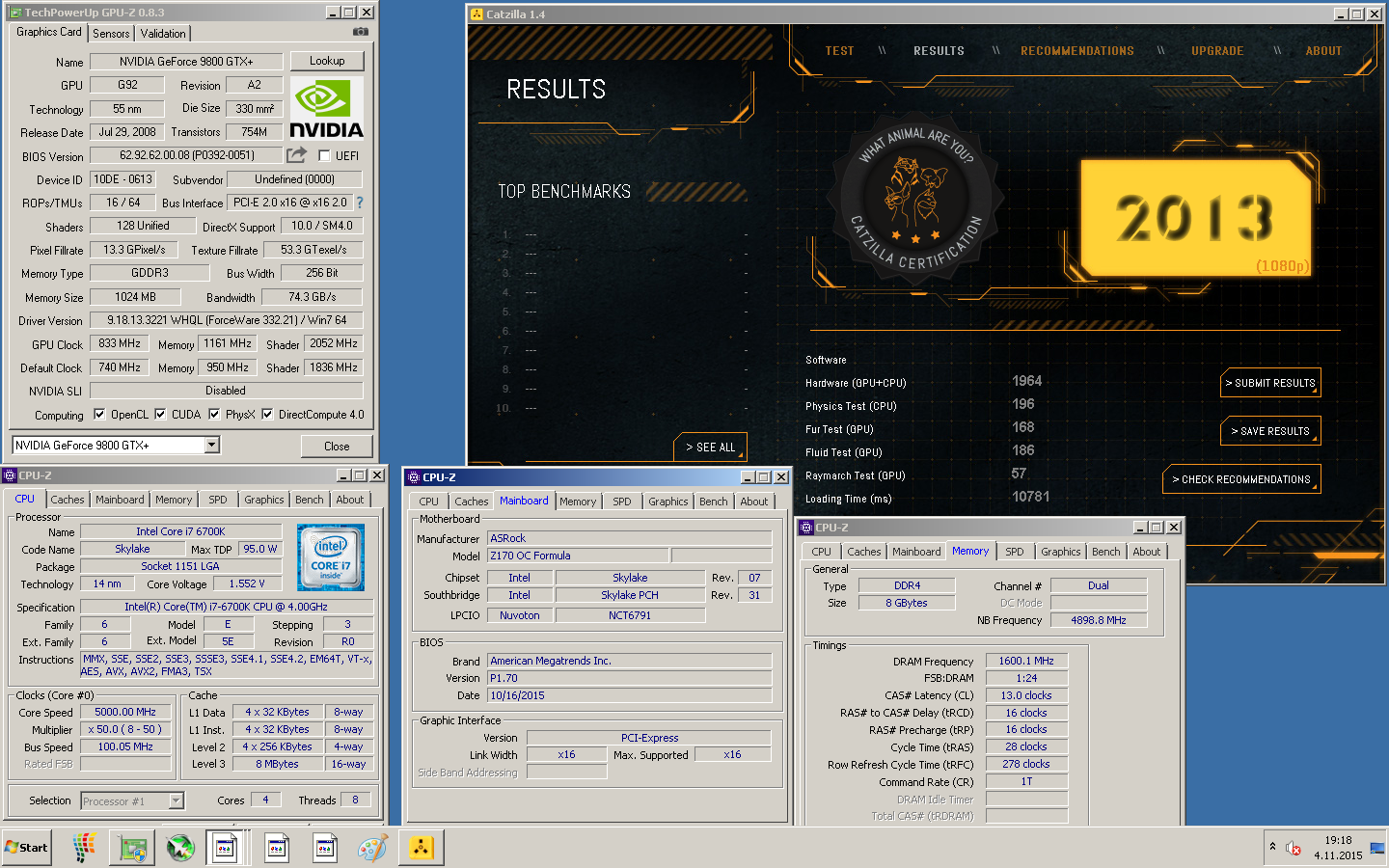Image resolution: width=1389 pixels, height=868 pixels.
Task: Toggle the UEFI checkbox
Action: [x=324, y=155]
